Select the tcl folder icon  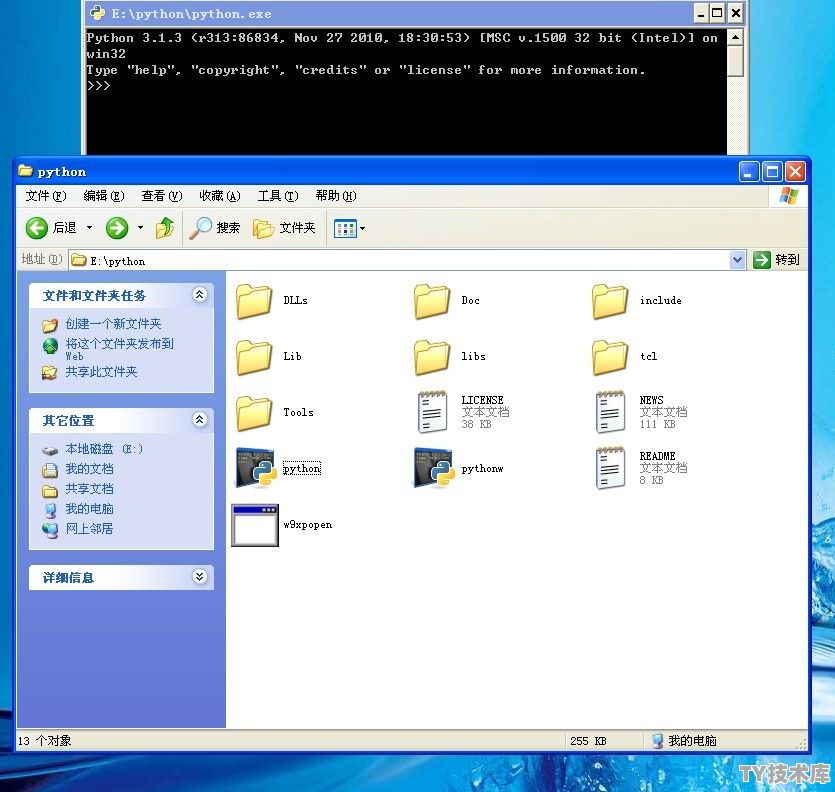click(x=610, y=357)
